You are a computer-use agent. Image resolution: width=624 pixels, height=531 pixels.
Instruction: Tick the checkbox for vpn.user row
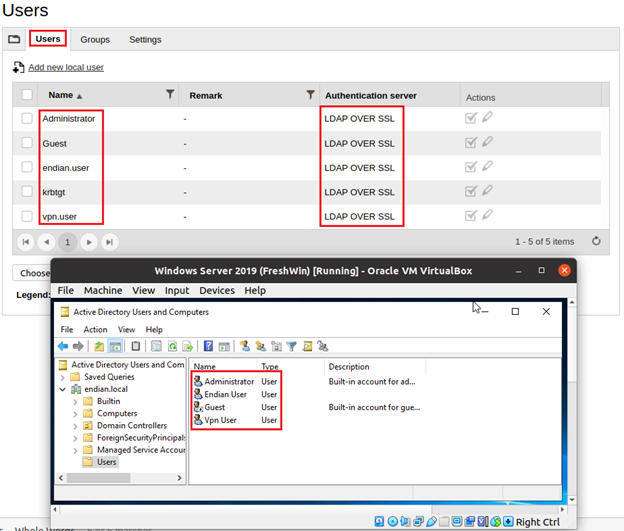(27, 216)
